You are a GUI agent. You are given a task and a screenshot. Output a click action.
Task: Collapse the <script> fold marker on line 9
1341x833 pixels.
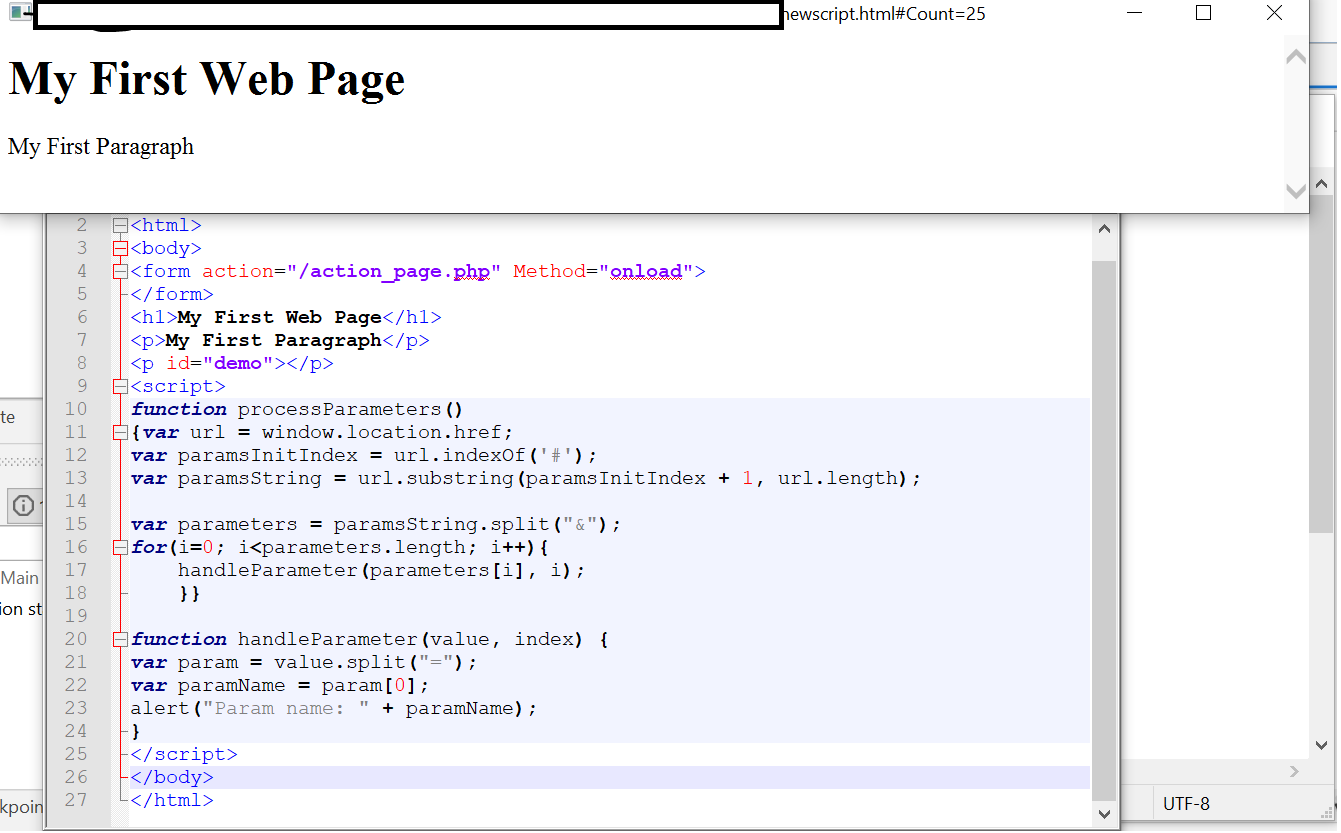tap(120, 387)
